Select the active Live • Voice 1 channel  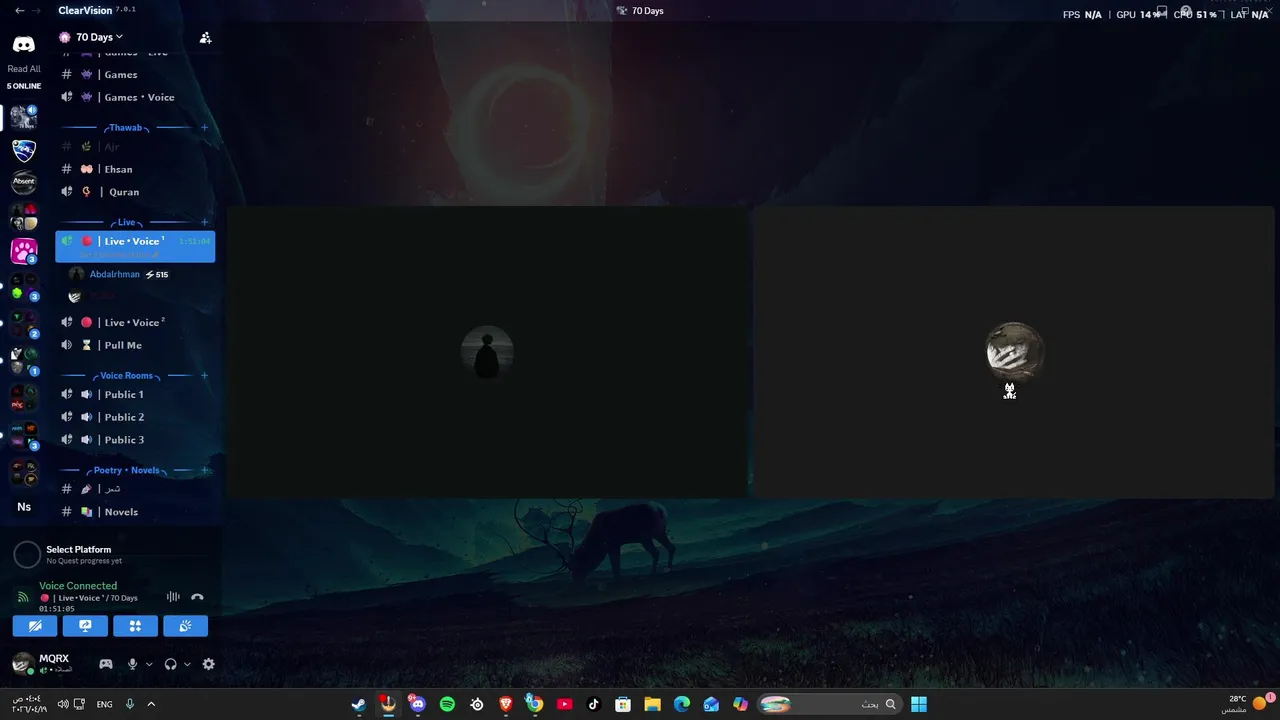(135, 246)
